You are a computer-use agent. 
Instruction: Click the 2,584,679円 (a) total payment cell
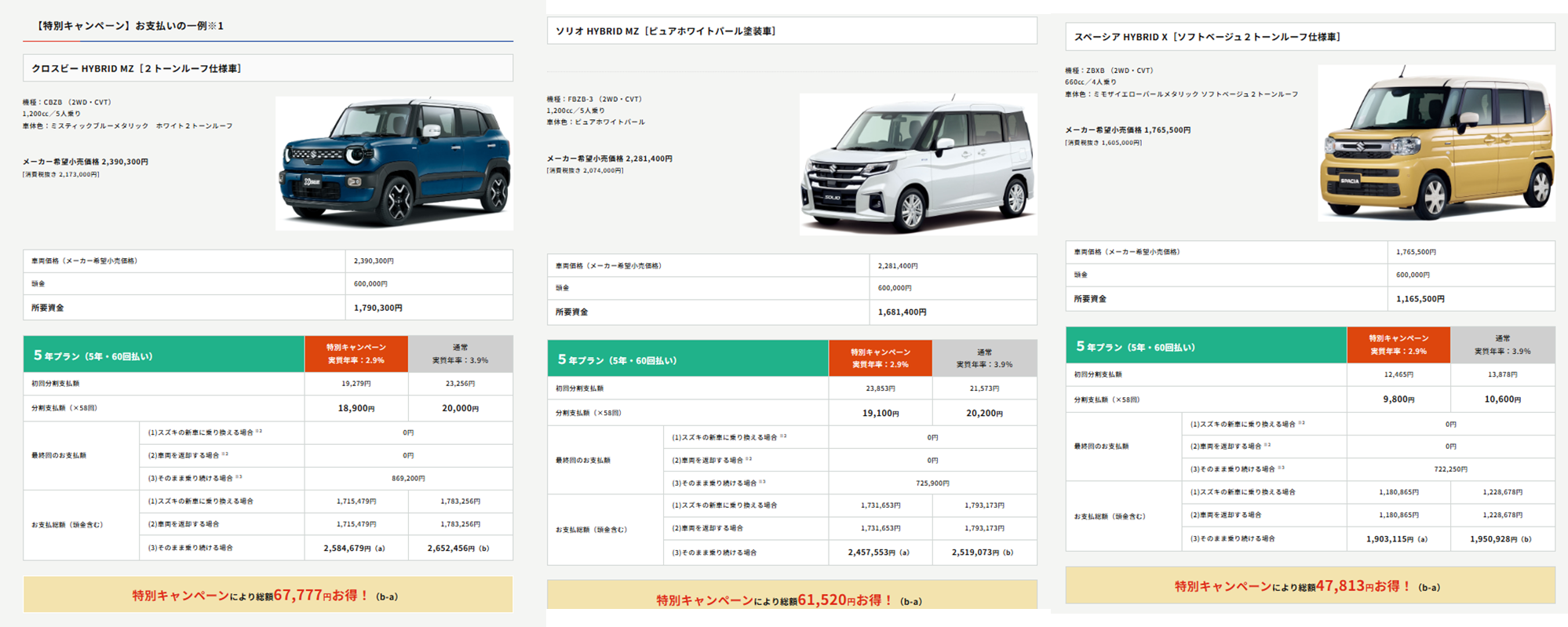[355, 548]
